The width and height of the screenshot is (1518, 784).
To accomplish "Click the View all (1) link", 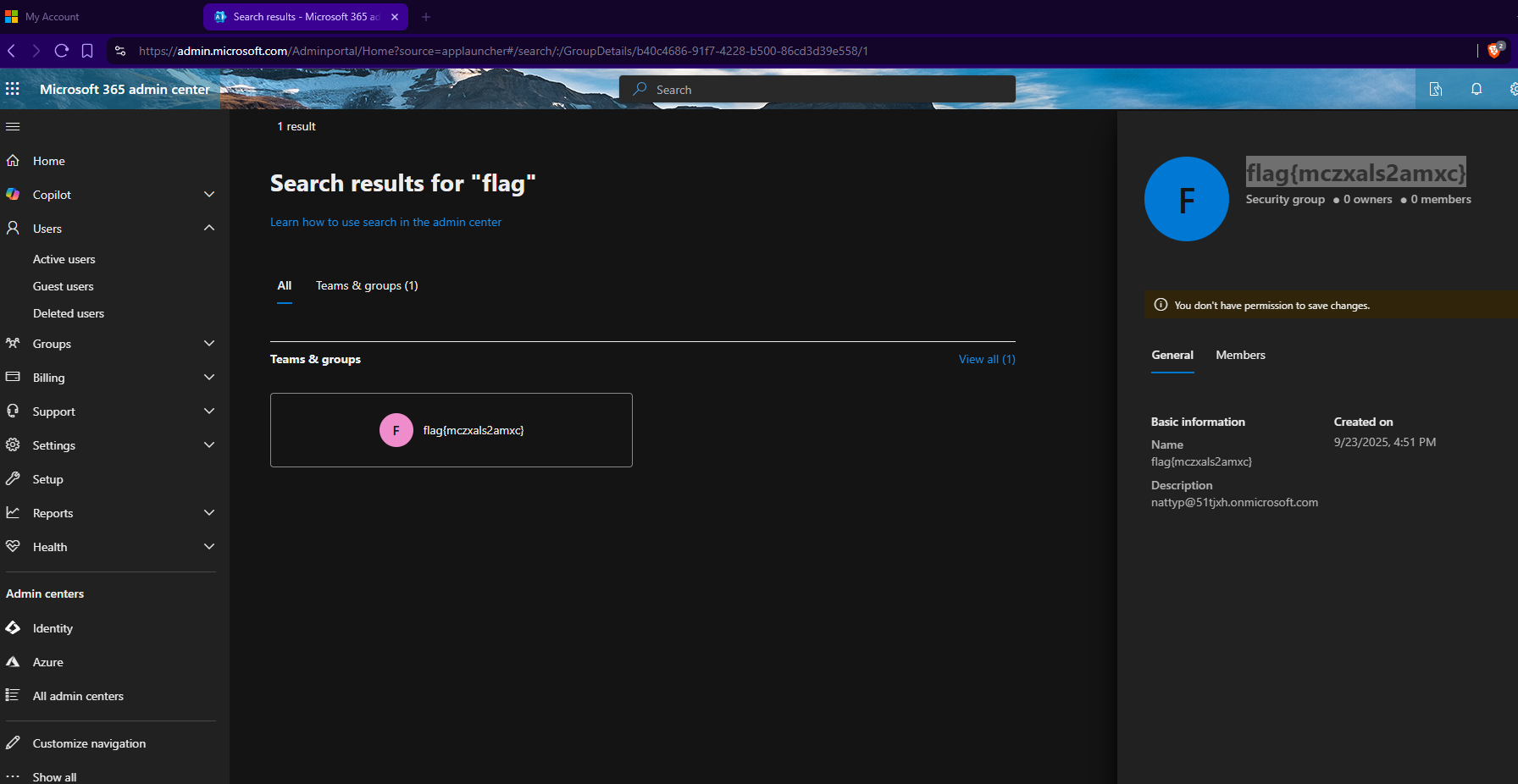I will (x=987, y=360).
